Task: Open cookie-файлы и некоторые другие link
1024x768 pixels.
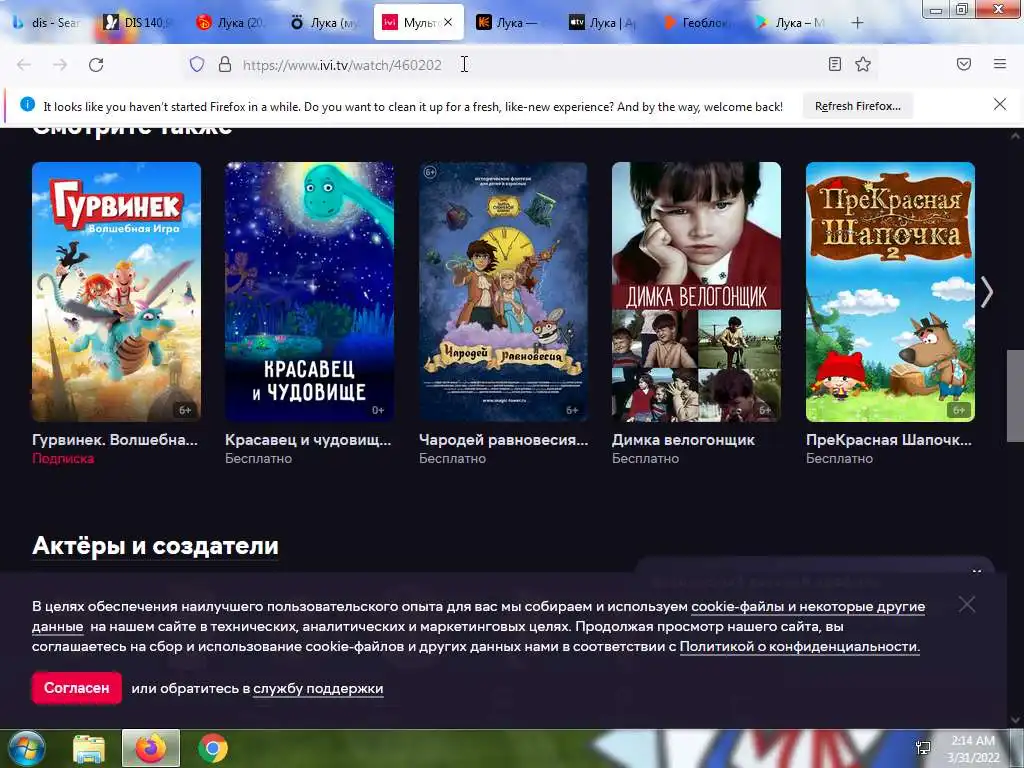Action: (x=808, y=606)
